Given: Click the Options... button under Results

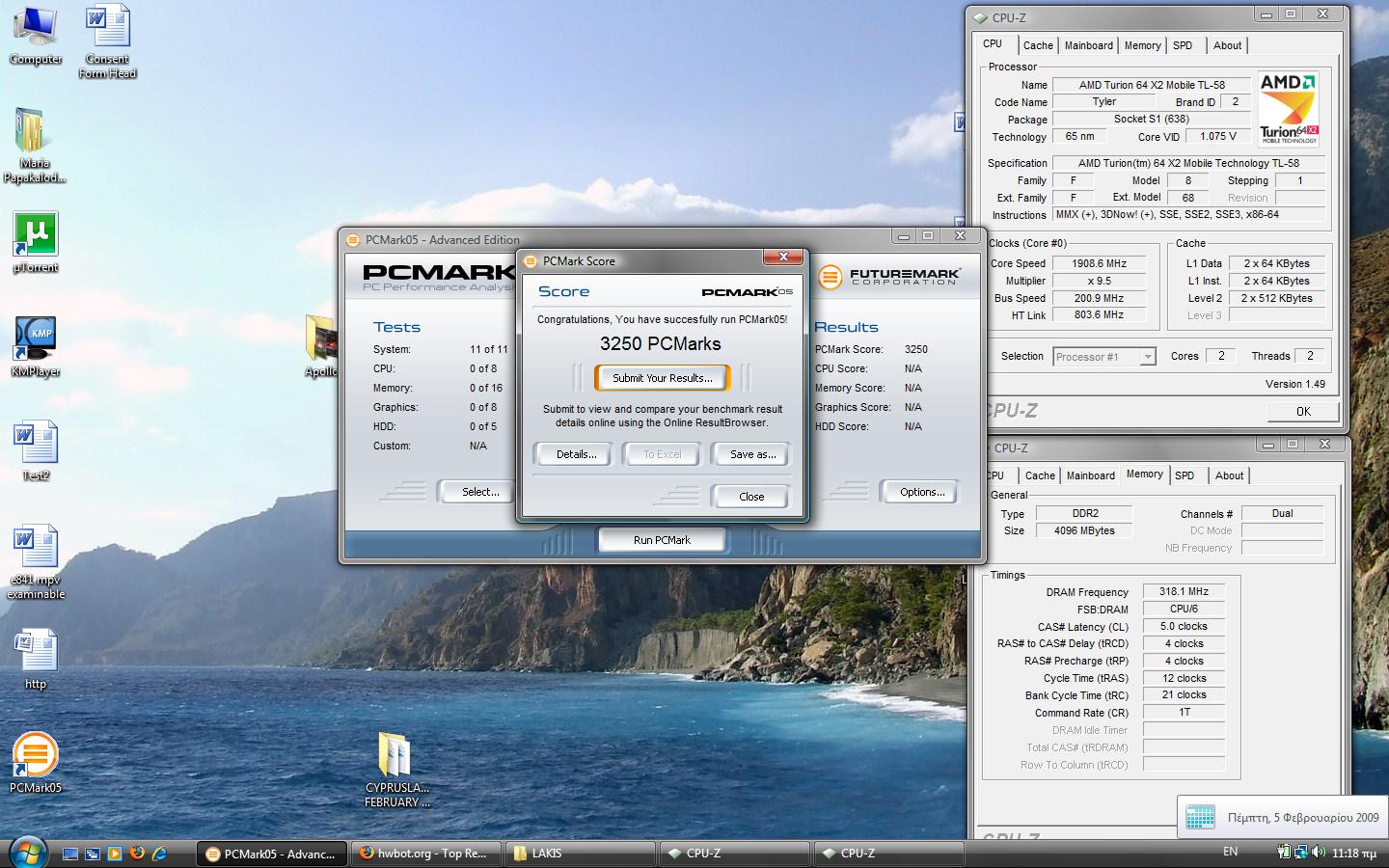Looking at the screenshot, I should tap(921, 492).
